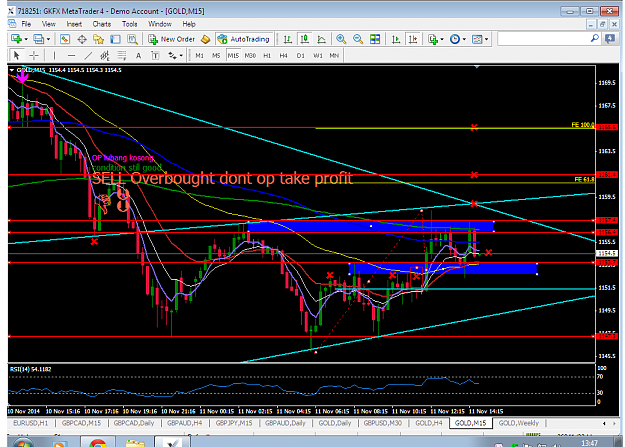Open the Charts menu
Viewport: 625px width, 447px height.
click(102, 24)
